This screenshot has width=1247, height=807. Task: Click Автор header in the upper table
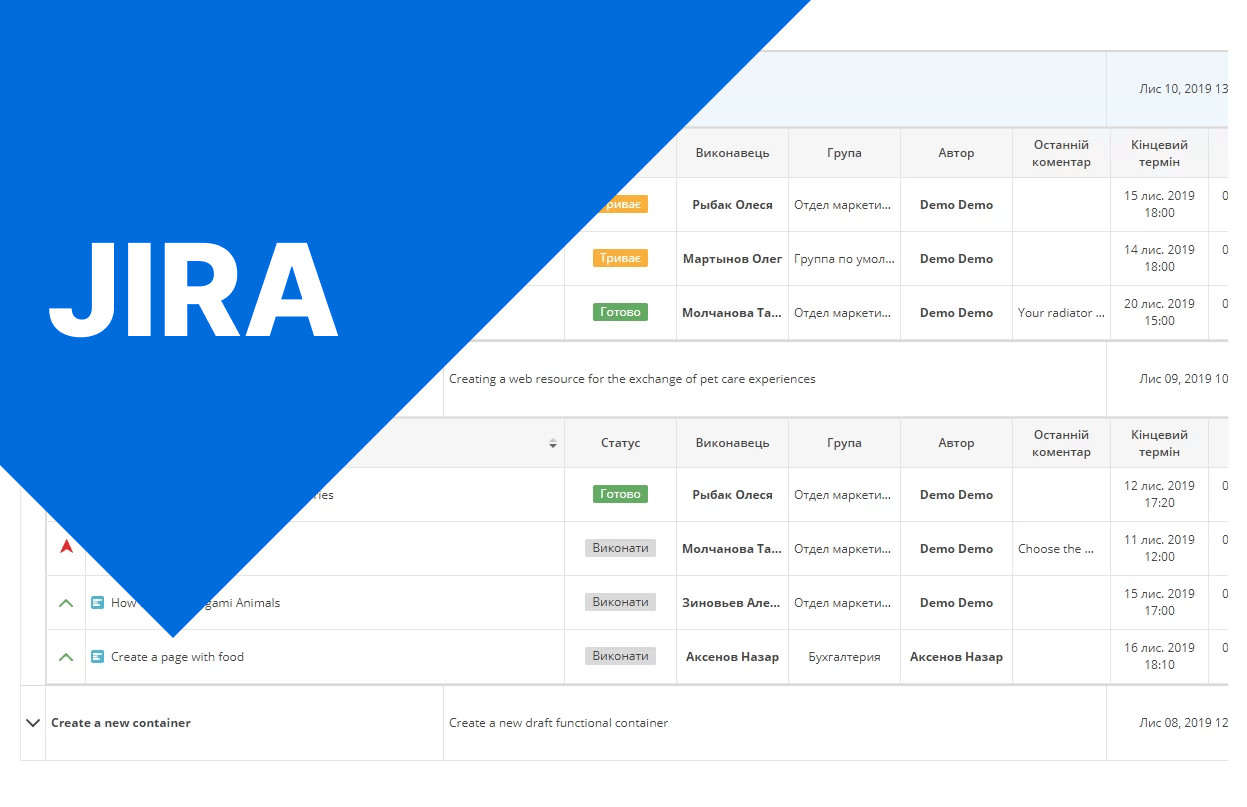[x=956, y=153]
